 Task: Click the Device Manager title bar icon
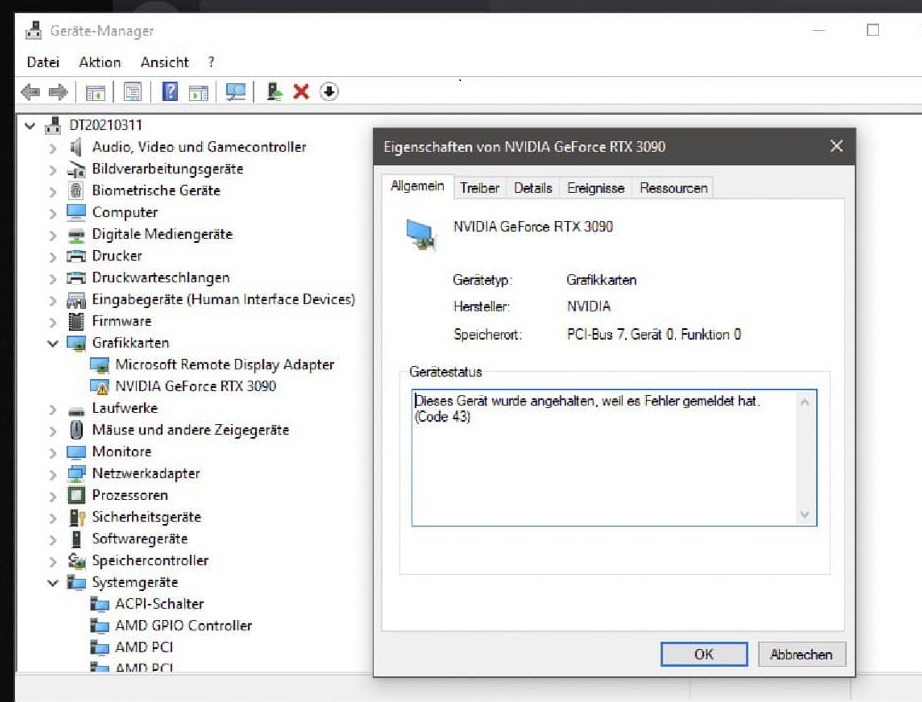point(34,30)
